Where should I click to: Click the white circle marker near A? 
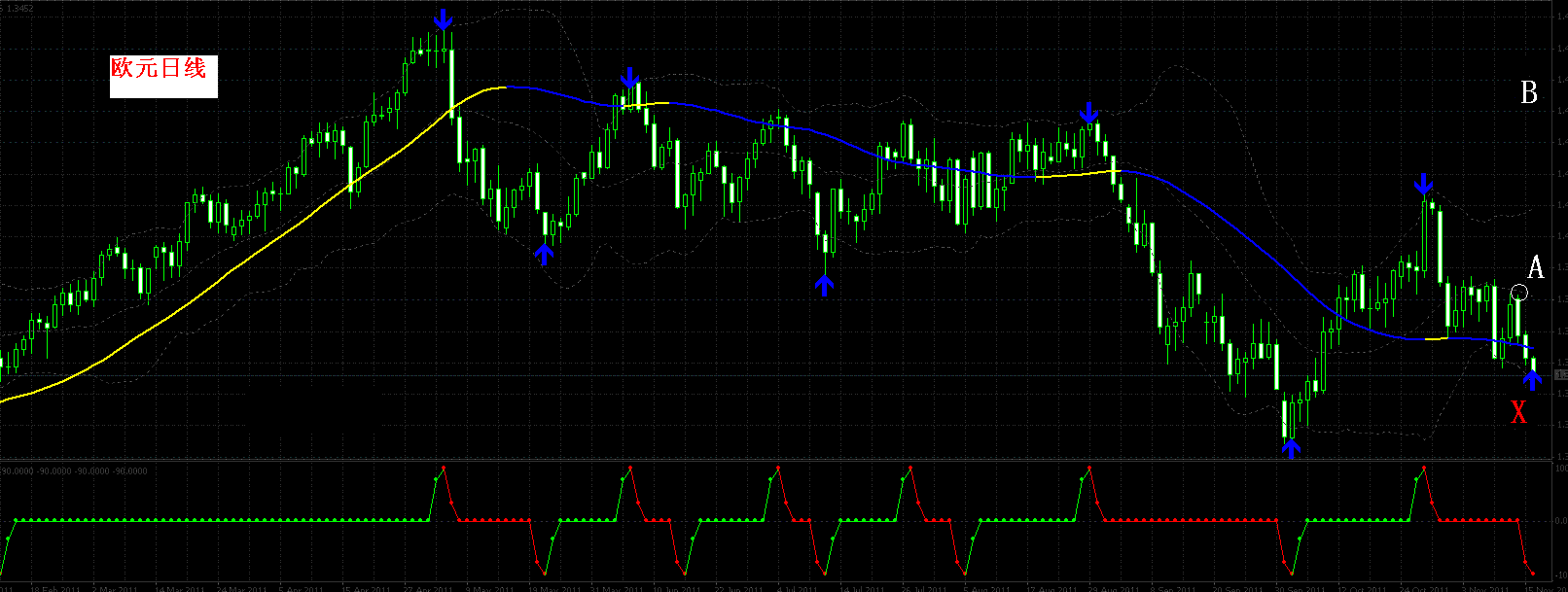(1519, 293)
